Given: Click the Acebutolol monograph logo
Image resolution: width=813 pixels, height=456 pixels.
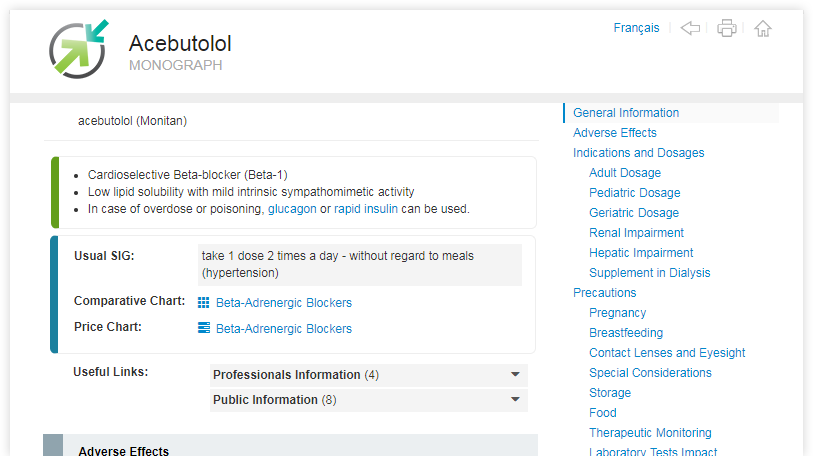Looking at the screenshot, I should tap(79, 49).
